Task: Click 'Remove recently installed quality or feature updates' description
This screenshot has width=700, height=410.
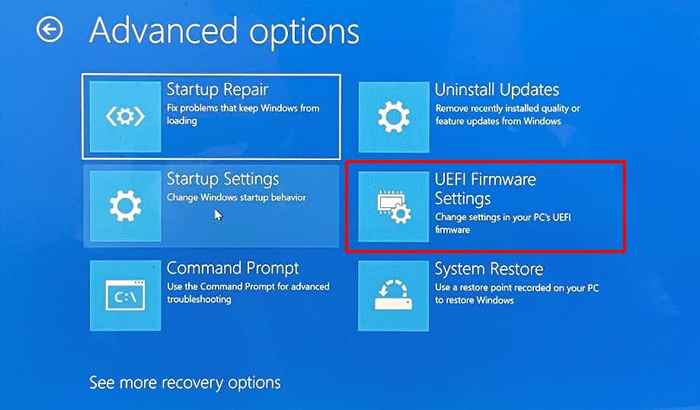Action: tap(508, 115)
